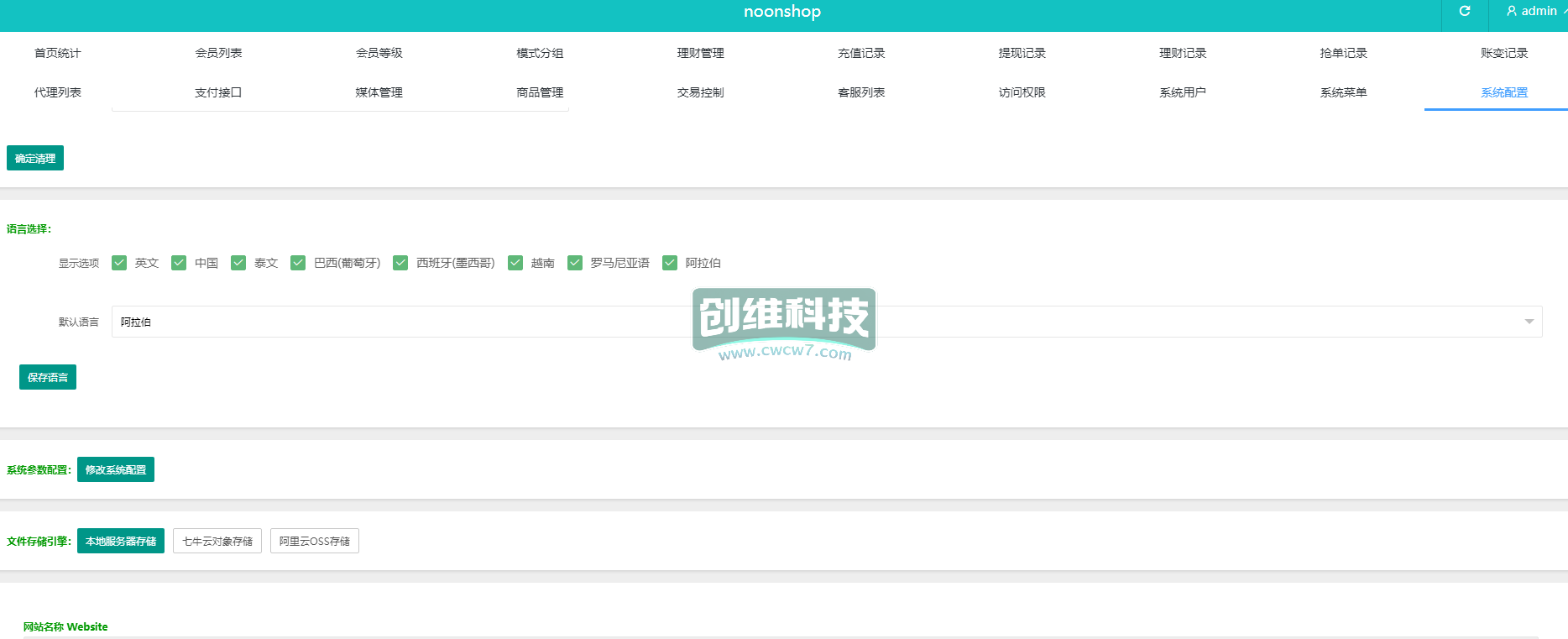Image resolution: width=1568 pixels, height=639 pixels.
Task: Go to 系统用户 tab
Action: click(1183, 92)
